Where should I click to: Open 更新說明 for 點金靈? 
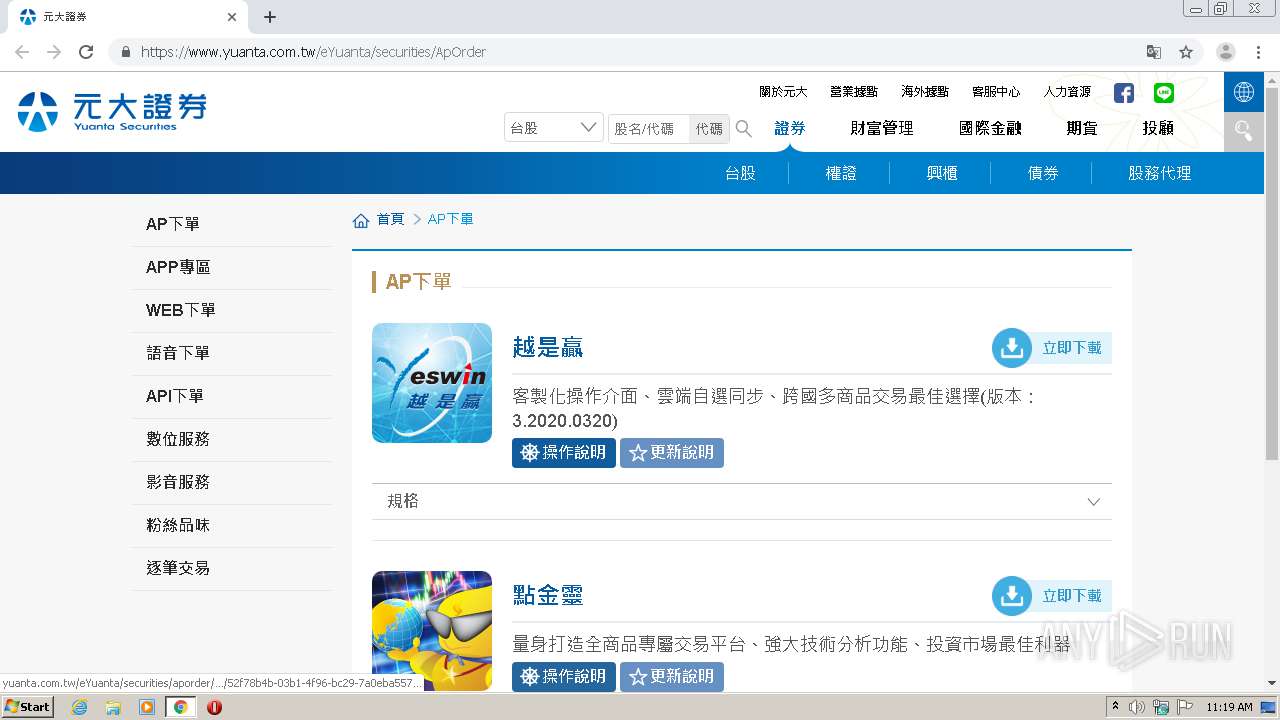672,677
